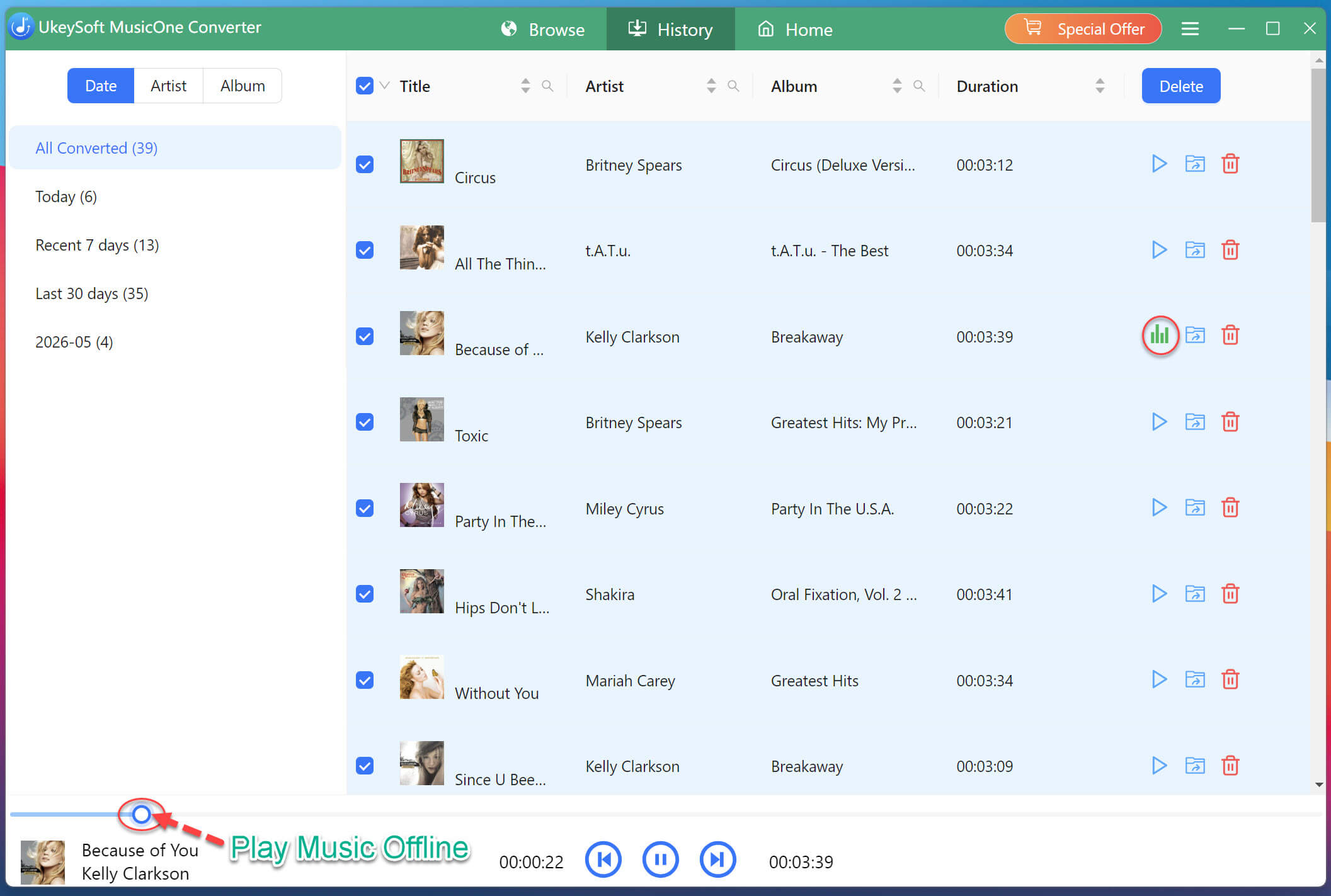This screenshot has height=896, width=1331.
Task: Sort tracks by Artist column arrows
Action: pyautogui.click(x=711, y=86)
